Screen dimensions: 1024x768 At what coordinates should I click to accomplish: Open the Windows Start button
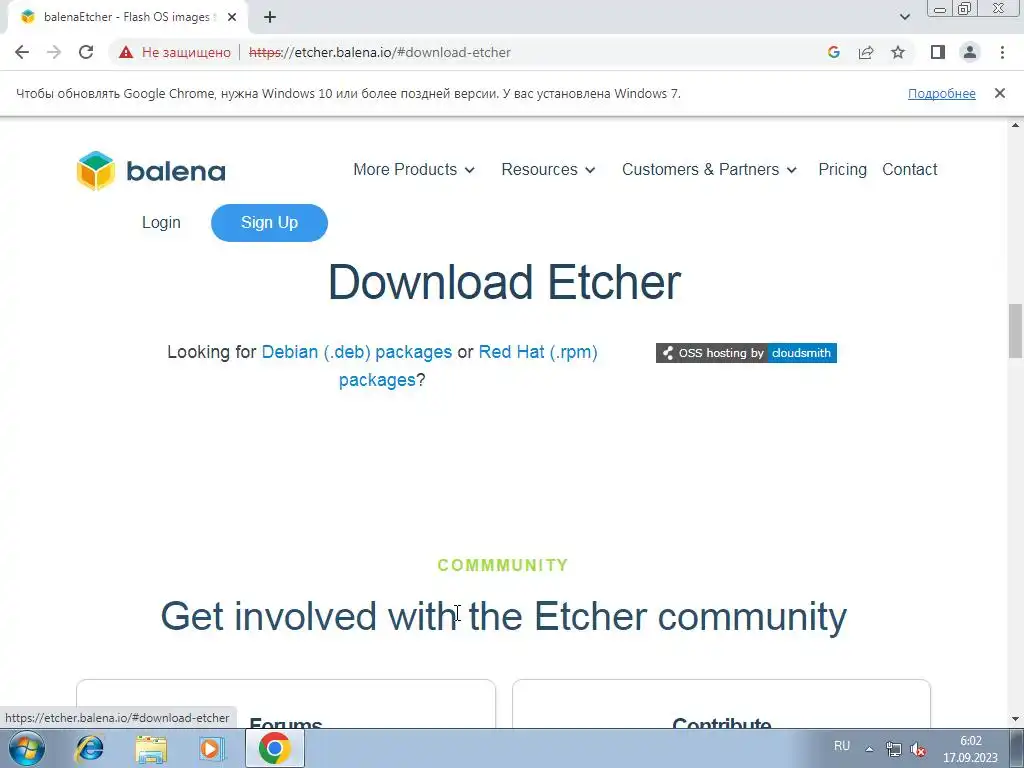click(x=27, y=748)
